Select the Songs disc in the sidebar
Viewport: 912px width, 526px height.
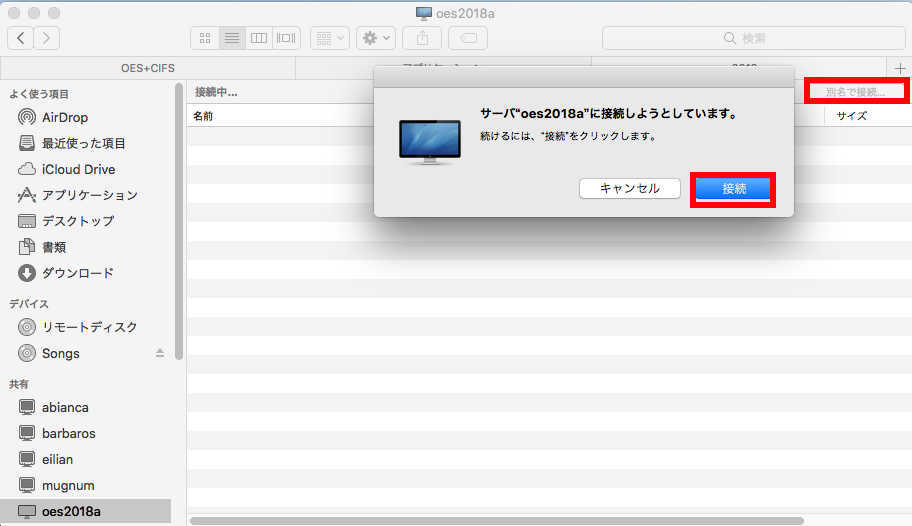60,353
